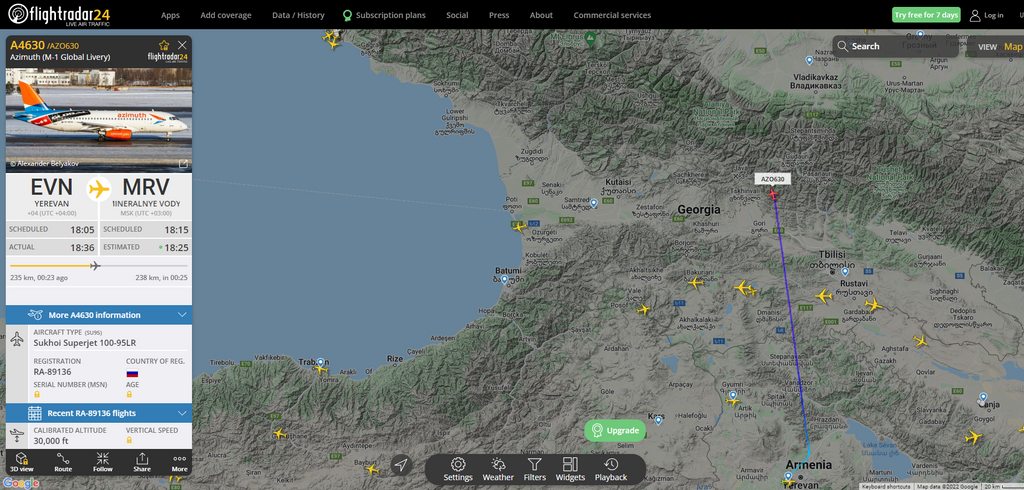1024x490 pixels.
Task: Click calibrated altitude 30,000 ft
Action: point(51,440)
